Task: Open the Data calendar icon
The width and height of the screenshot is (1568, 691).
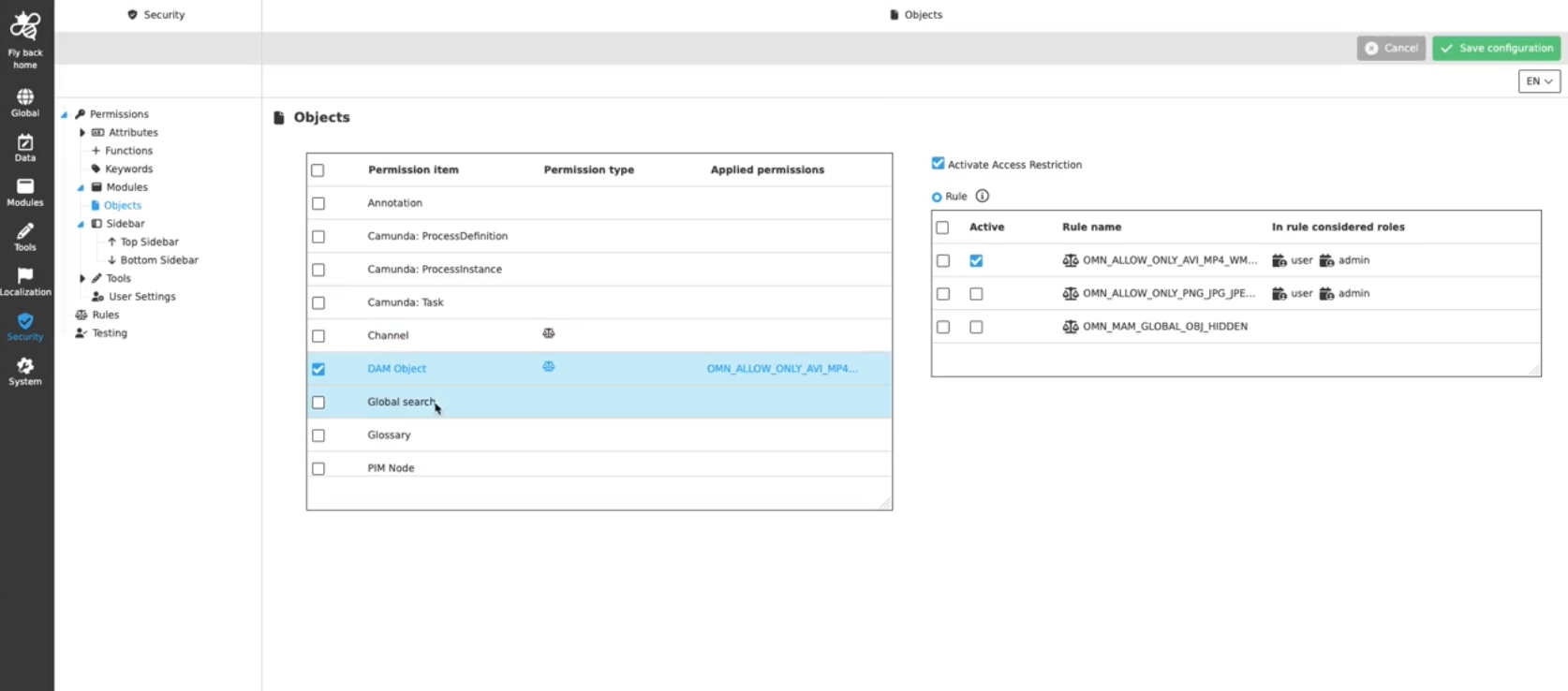Action: pyautogui.click(x=25, y=142)
